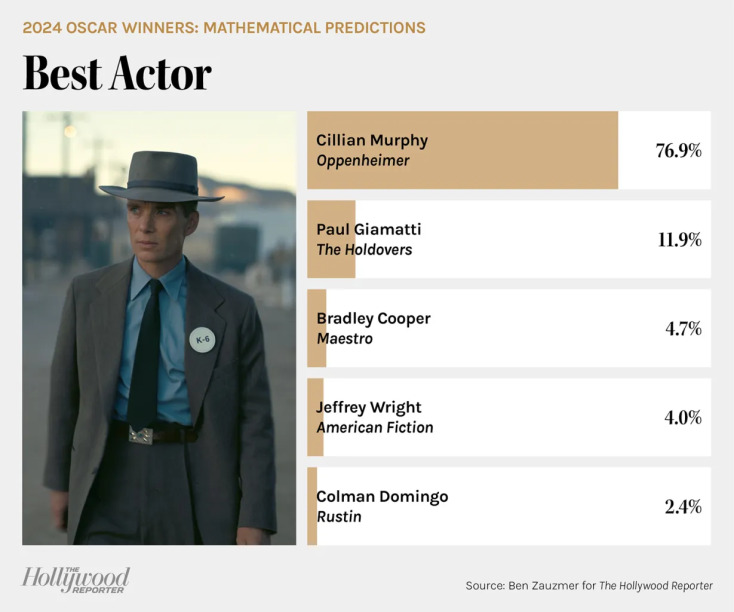The image size is (734, 612).
Task: Select the Jeffrey Wright name label
Action: pyautogui.click(x=369, y=407)
